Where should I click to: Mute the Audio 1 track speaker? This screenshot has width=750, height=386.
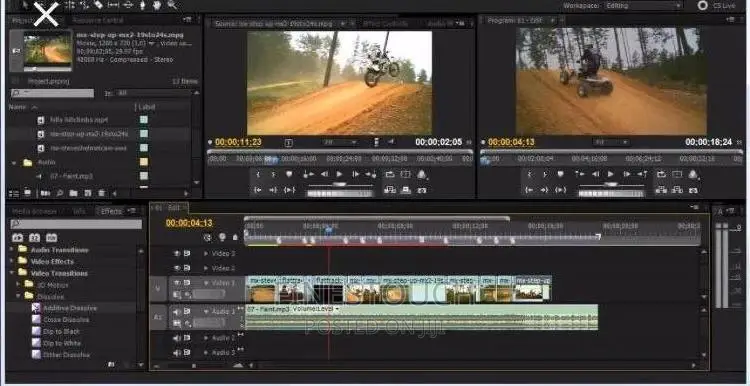coord(176,311)
